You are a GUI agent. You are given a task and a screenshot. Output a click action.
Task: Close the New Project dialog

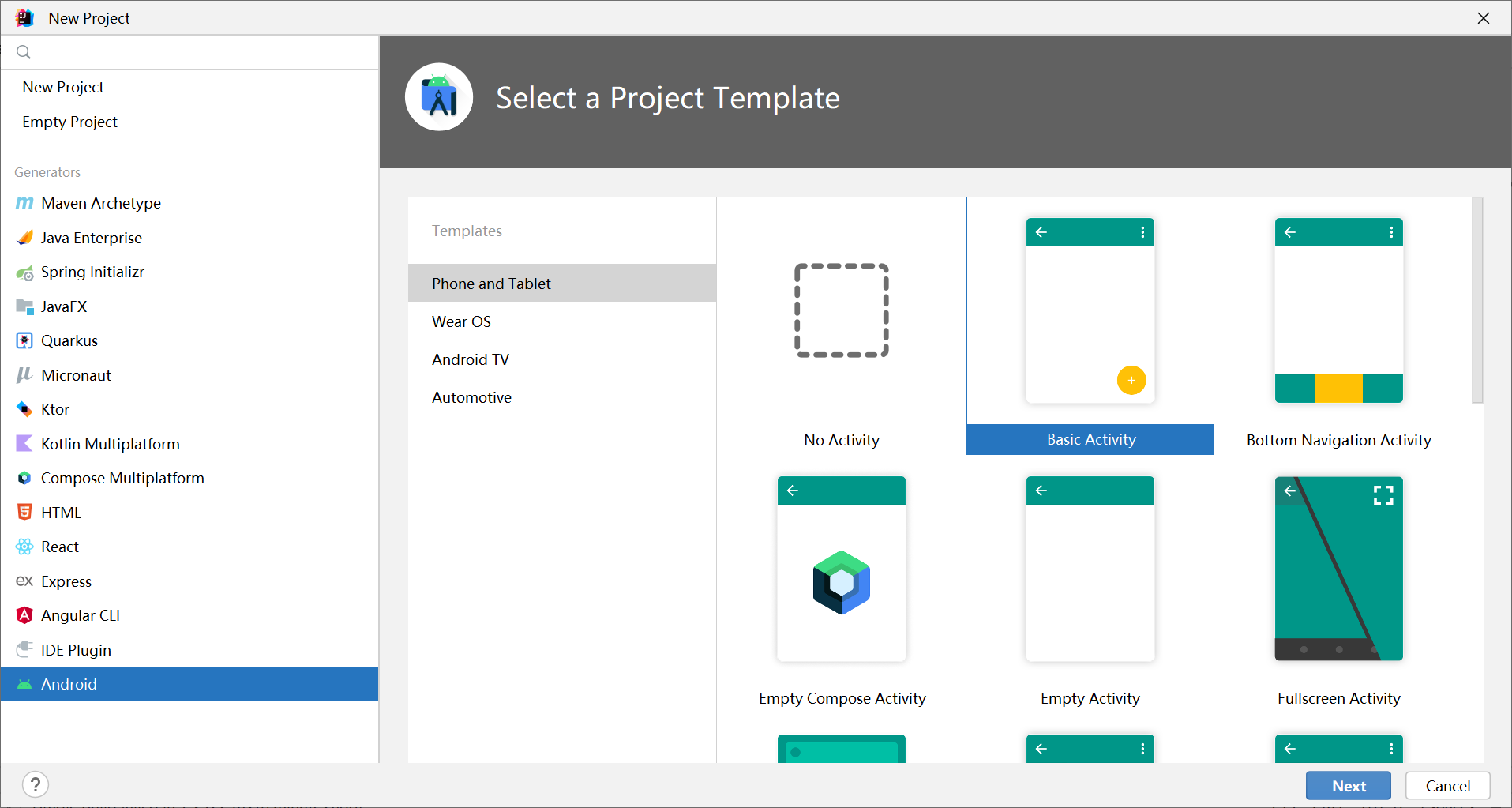point(1484,18)
